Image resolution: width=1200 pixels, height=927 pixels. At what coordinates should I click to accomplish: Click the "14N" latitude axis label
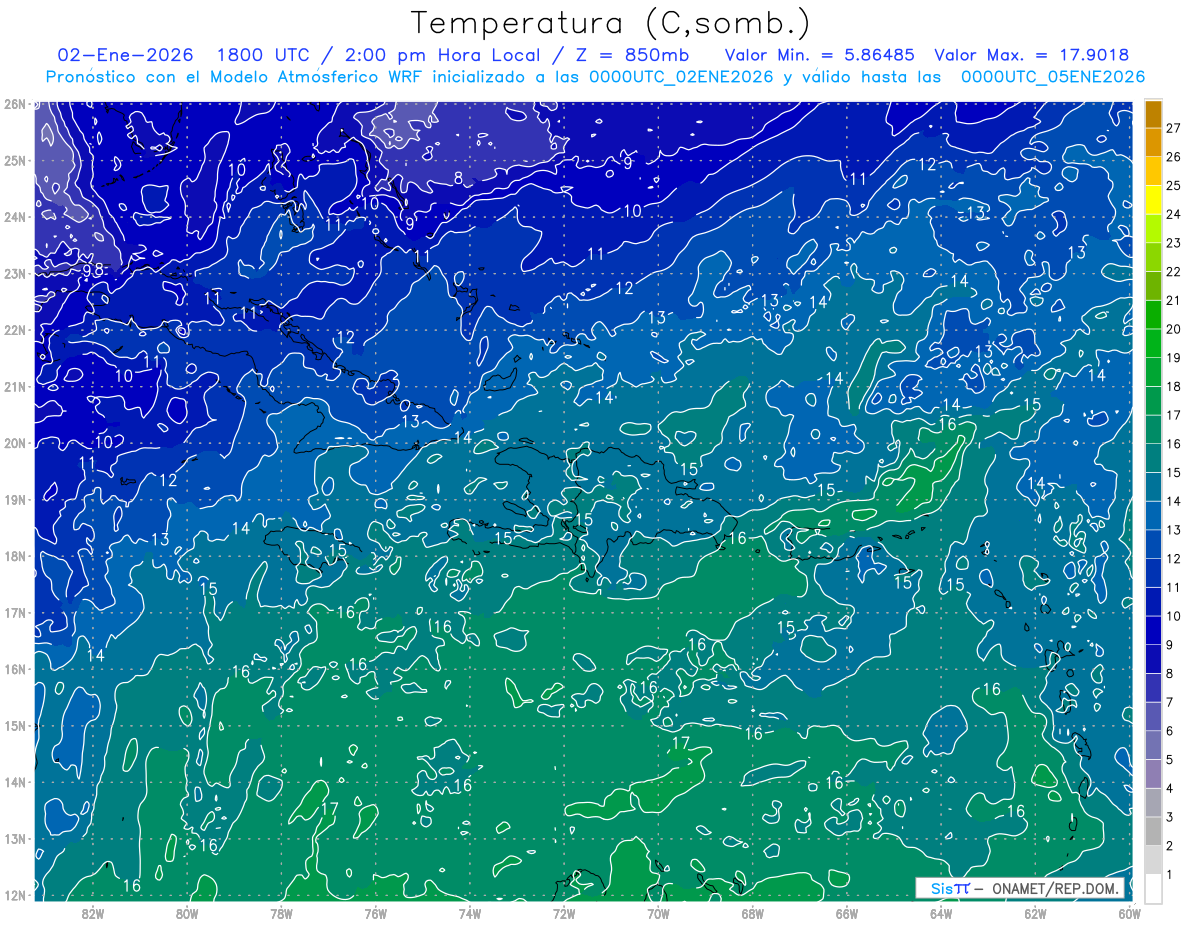point(14,782)
